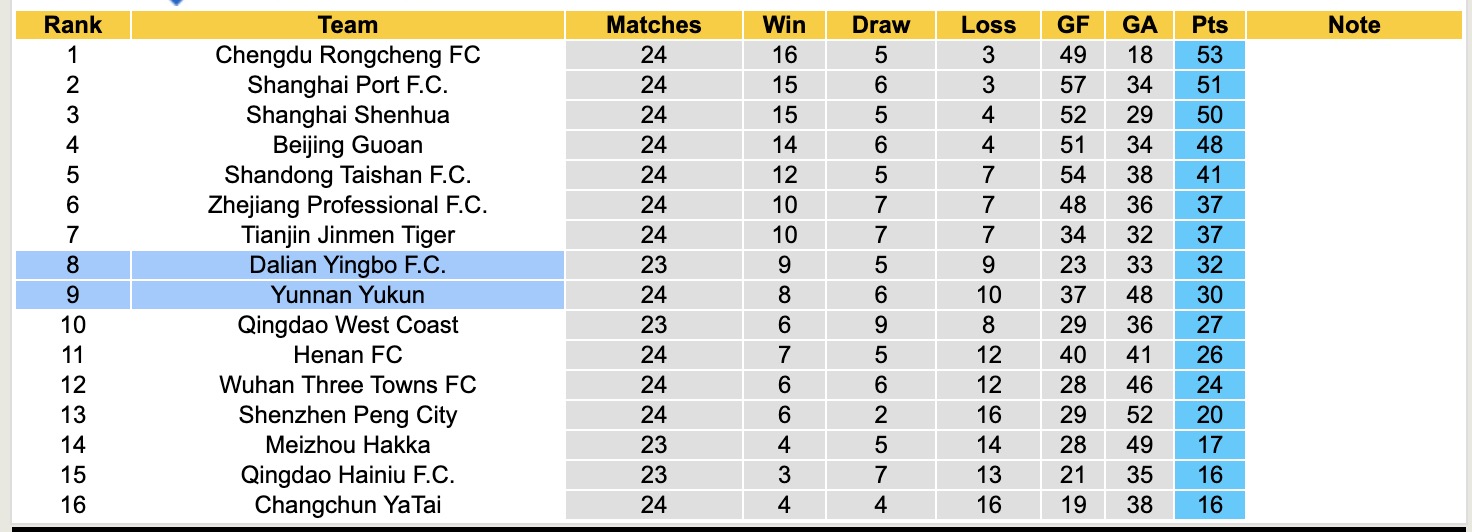The height and width of the screenshot is (532, 1472).
Task: Click the 53 points cell for Chengdu
Action: click(1210, 55)
